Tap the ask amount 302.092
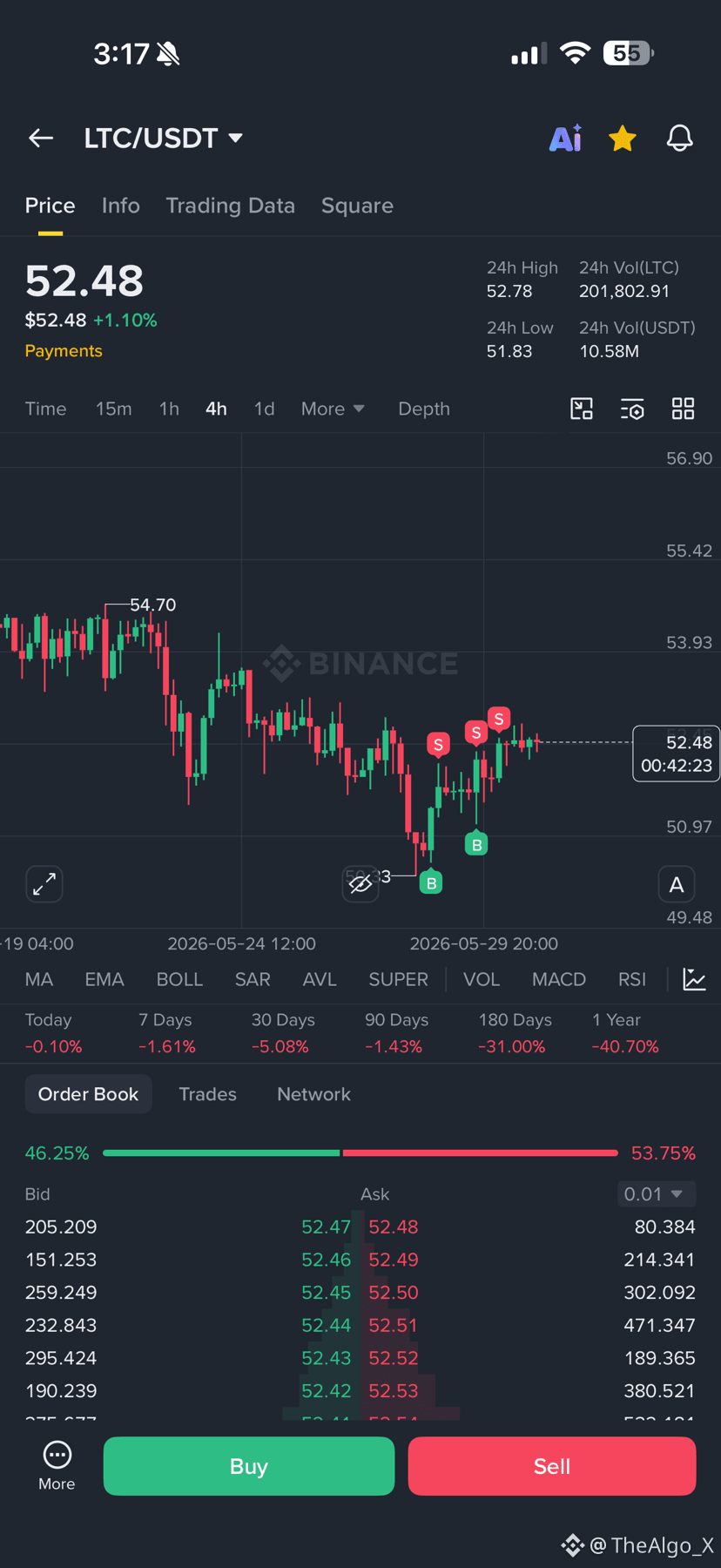721x1568 pixels. (659, 1292)
